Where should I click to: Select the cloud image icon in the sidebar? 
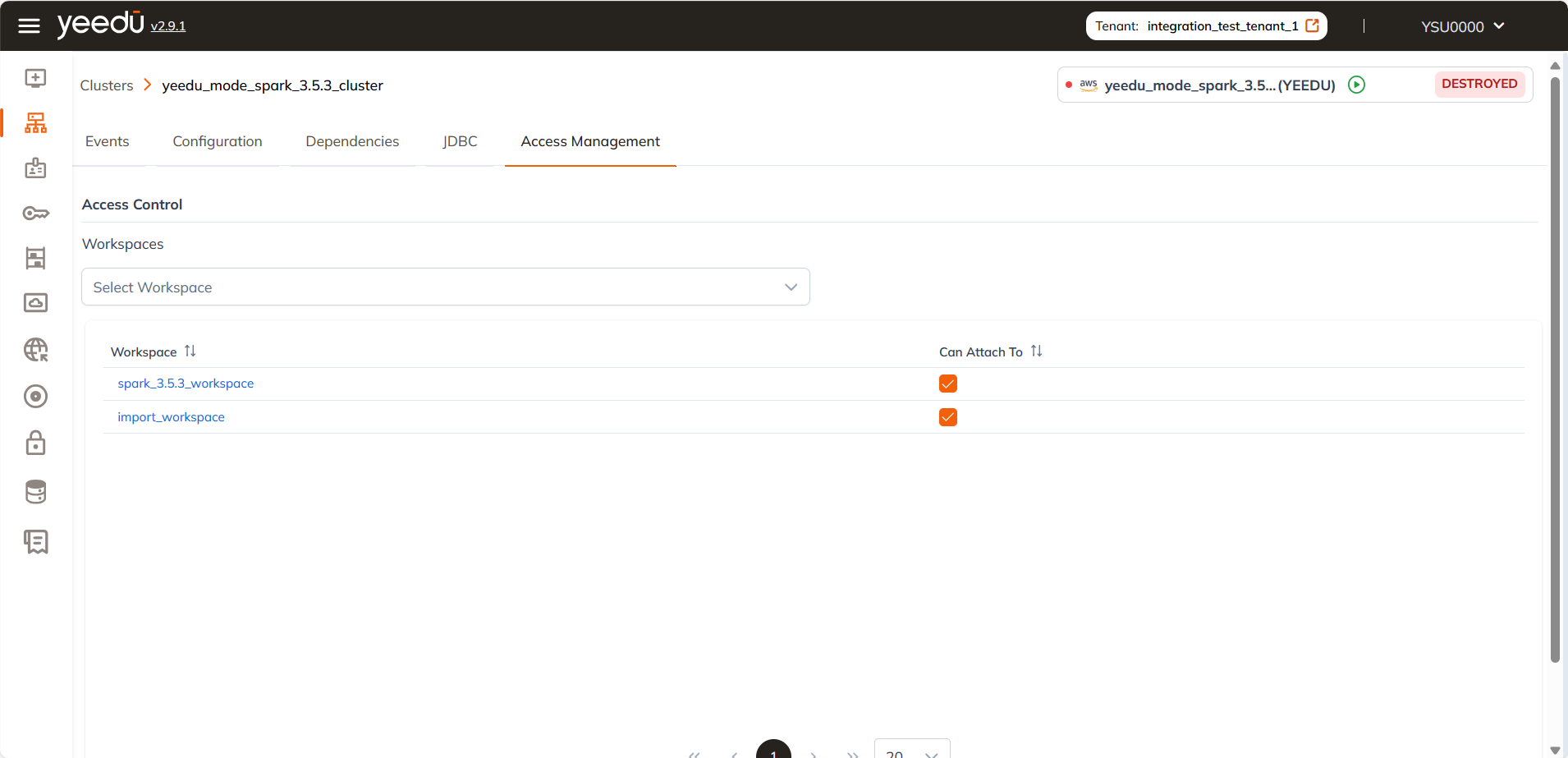[34, 302]
